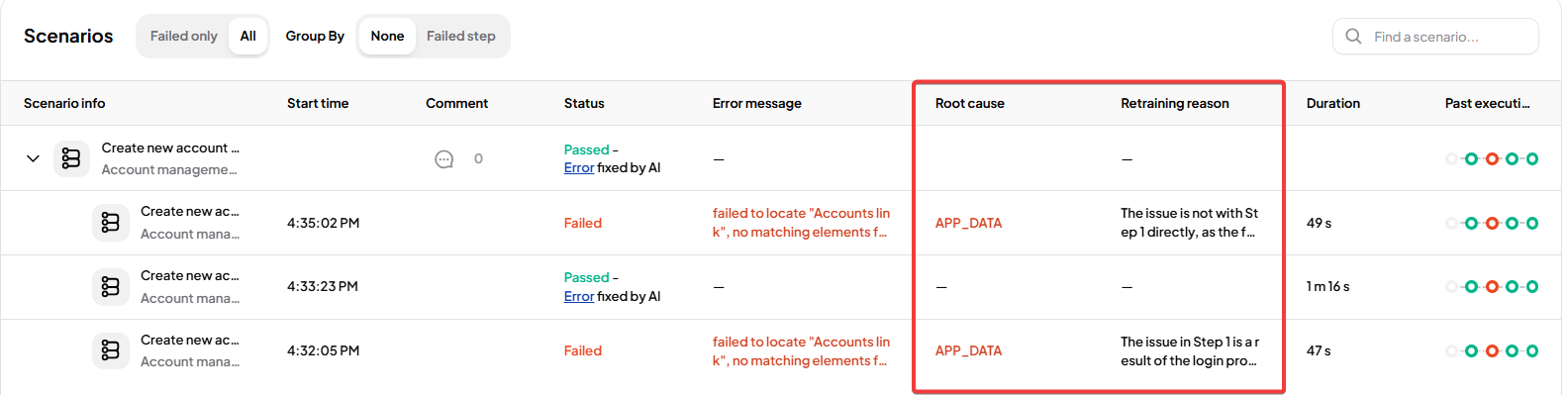Click the red past execution dot in the 49 s row

coord(1492,223)
